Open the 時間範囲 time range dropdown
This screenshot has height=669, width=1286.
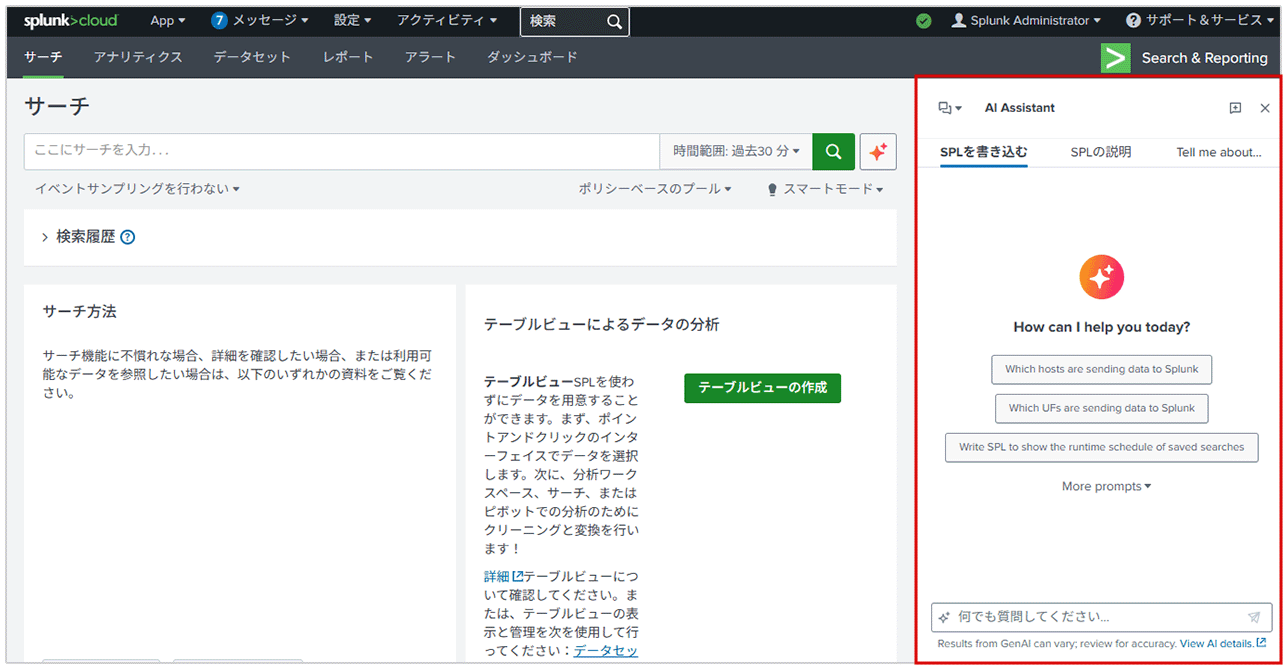point(736,152)
